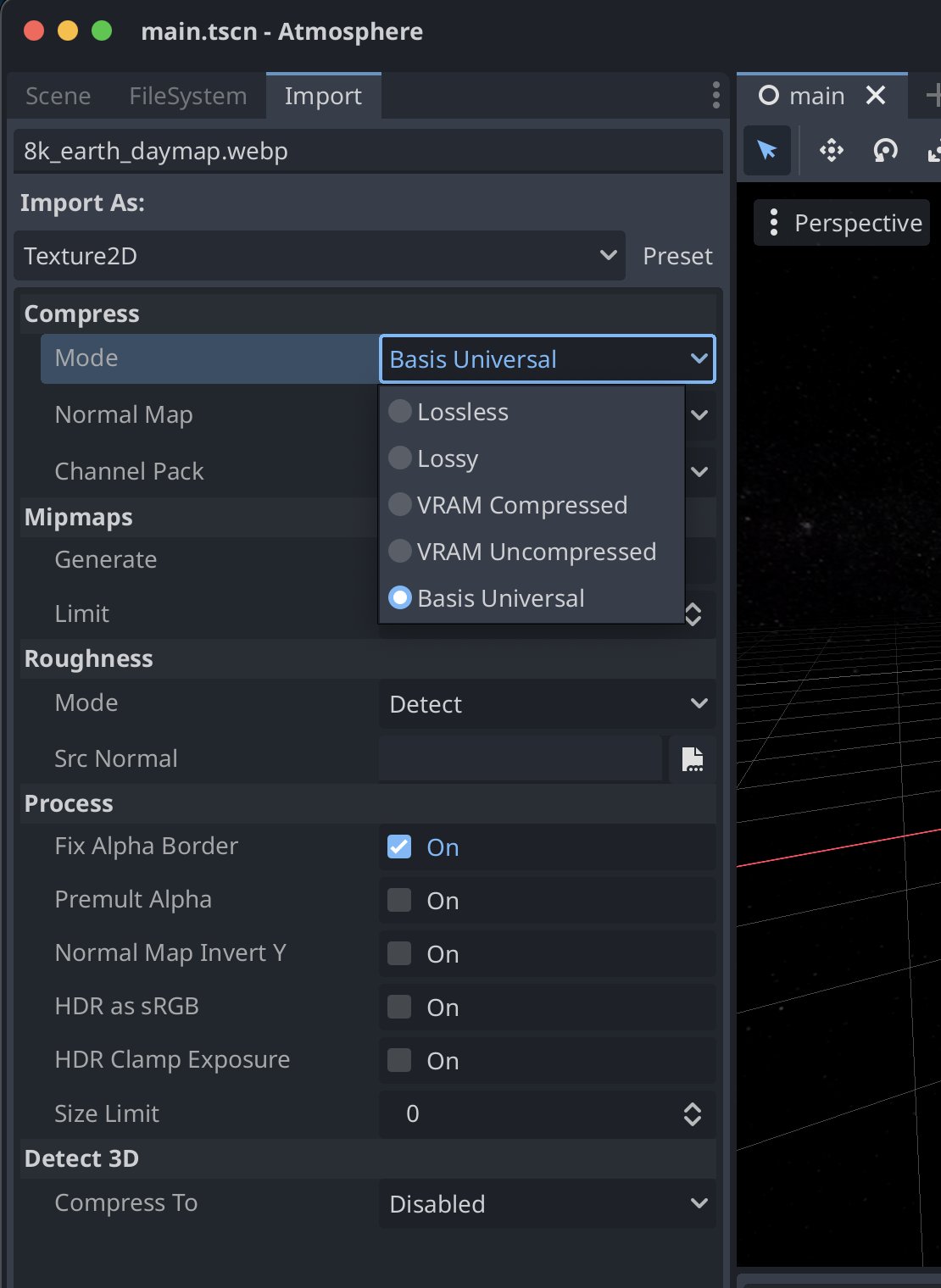Close the main scene tab
The width and height of the screenshot is (941, 1288).
click(876, 95)
